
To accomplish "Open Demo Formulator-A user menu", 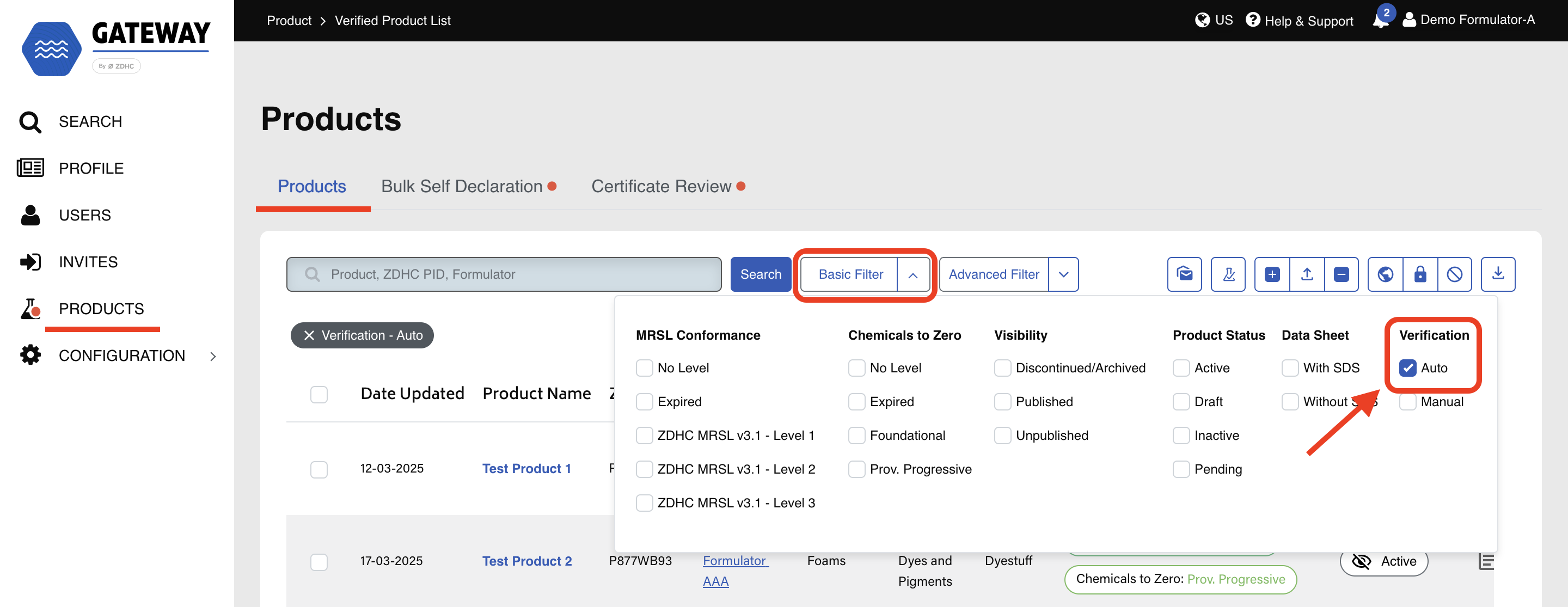I will (1468, 20).
